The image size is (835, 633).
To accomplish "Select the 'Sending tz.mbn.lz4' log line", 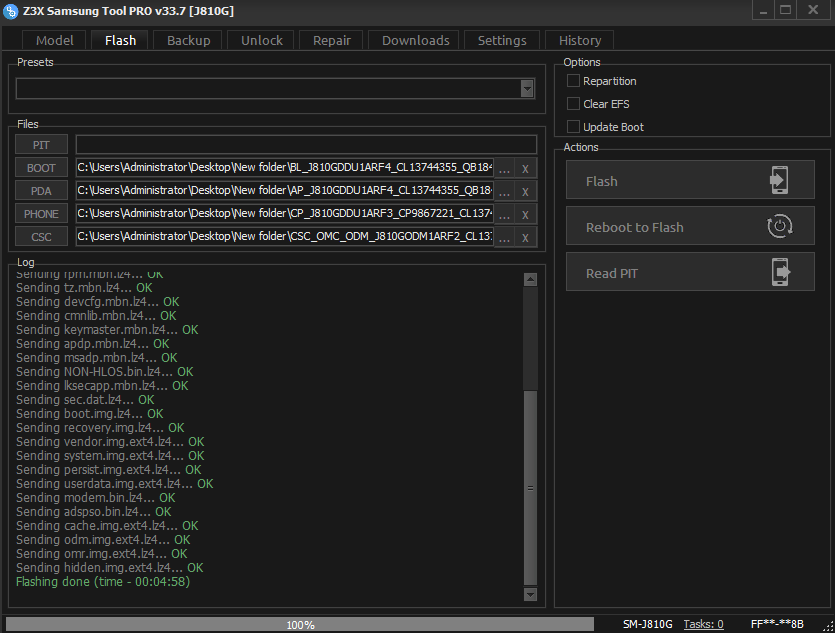I will pyautogui.click(x=84, y=288).
